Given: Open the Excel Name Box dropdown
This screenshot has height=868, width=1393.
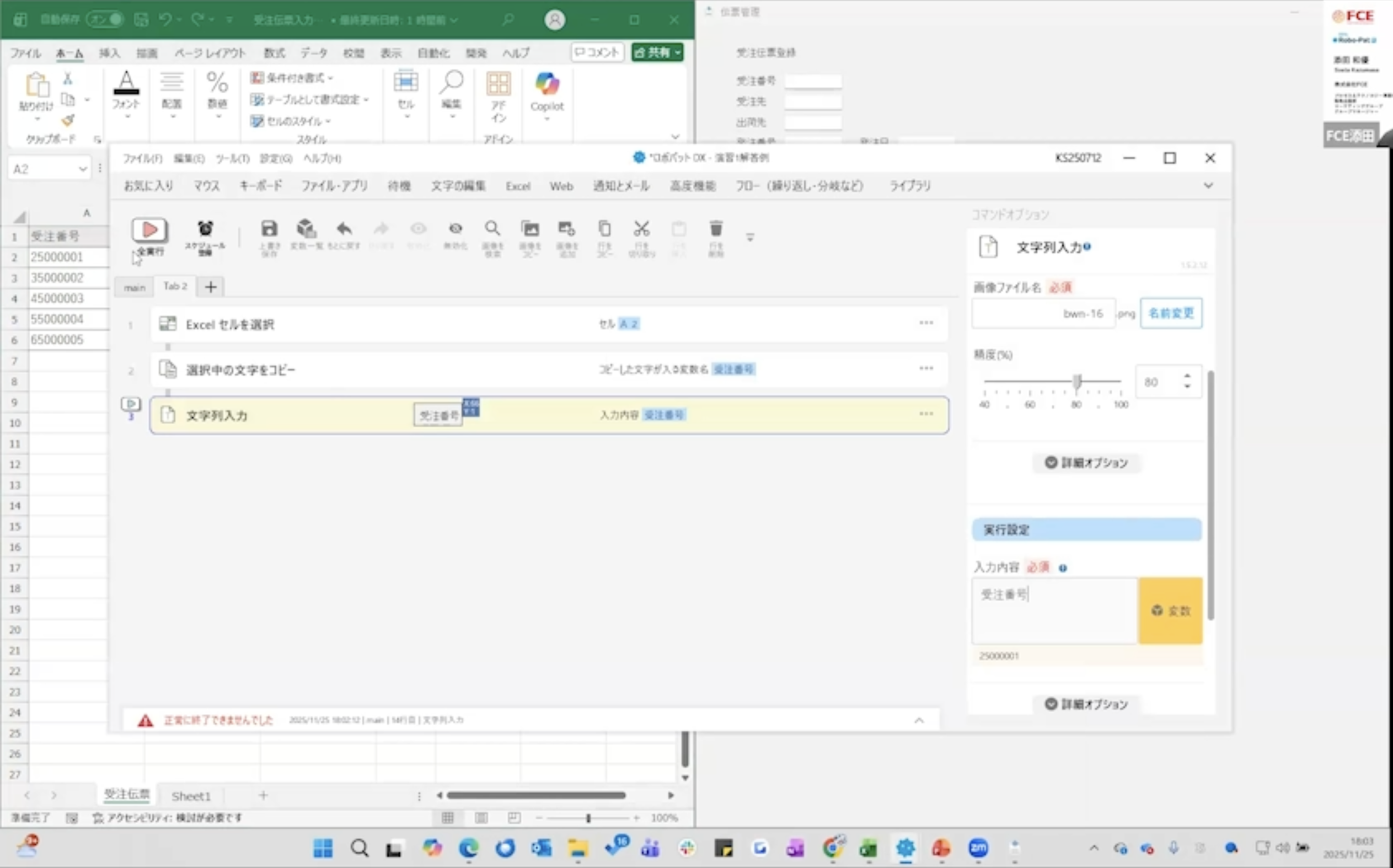Looking at the screenshot, I should tap(83, 169).
